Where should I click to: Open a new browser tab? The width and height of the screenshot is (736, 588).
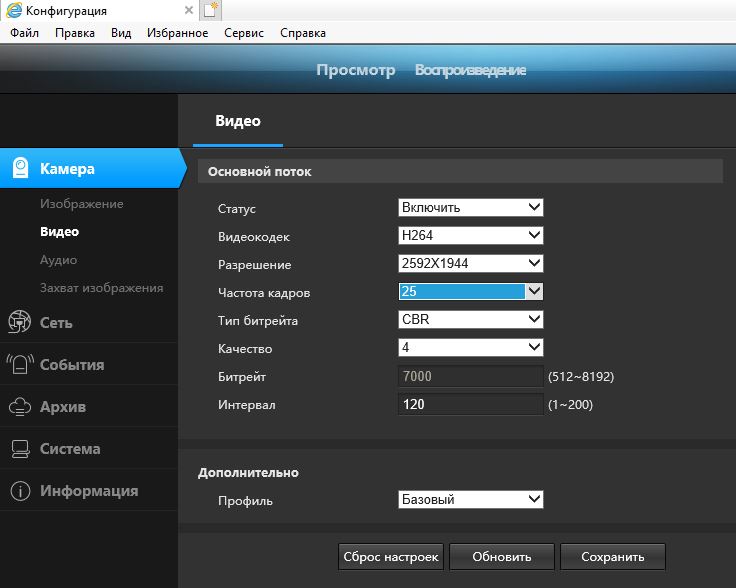[x=210, y=10]
